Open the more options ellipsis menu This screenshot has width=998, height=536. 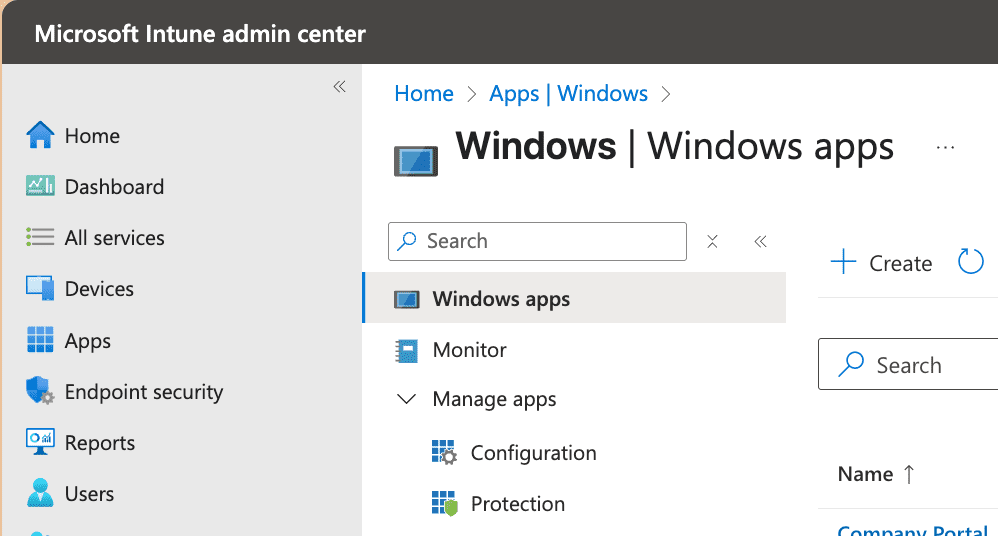pos(945,148)
